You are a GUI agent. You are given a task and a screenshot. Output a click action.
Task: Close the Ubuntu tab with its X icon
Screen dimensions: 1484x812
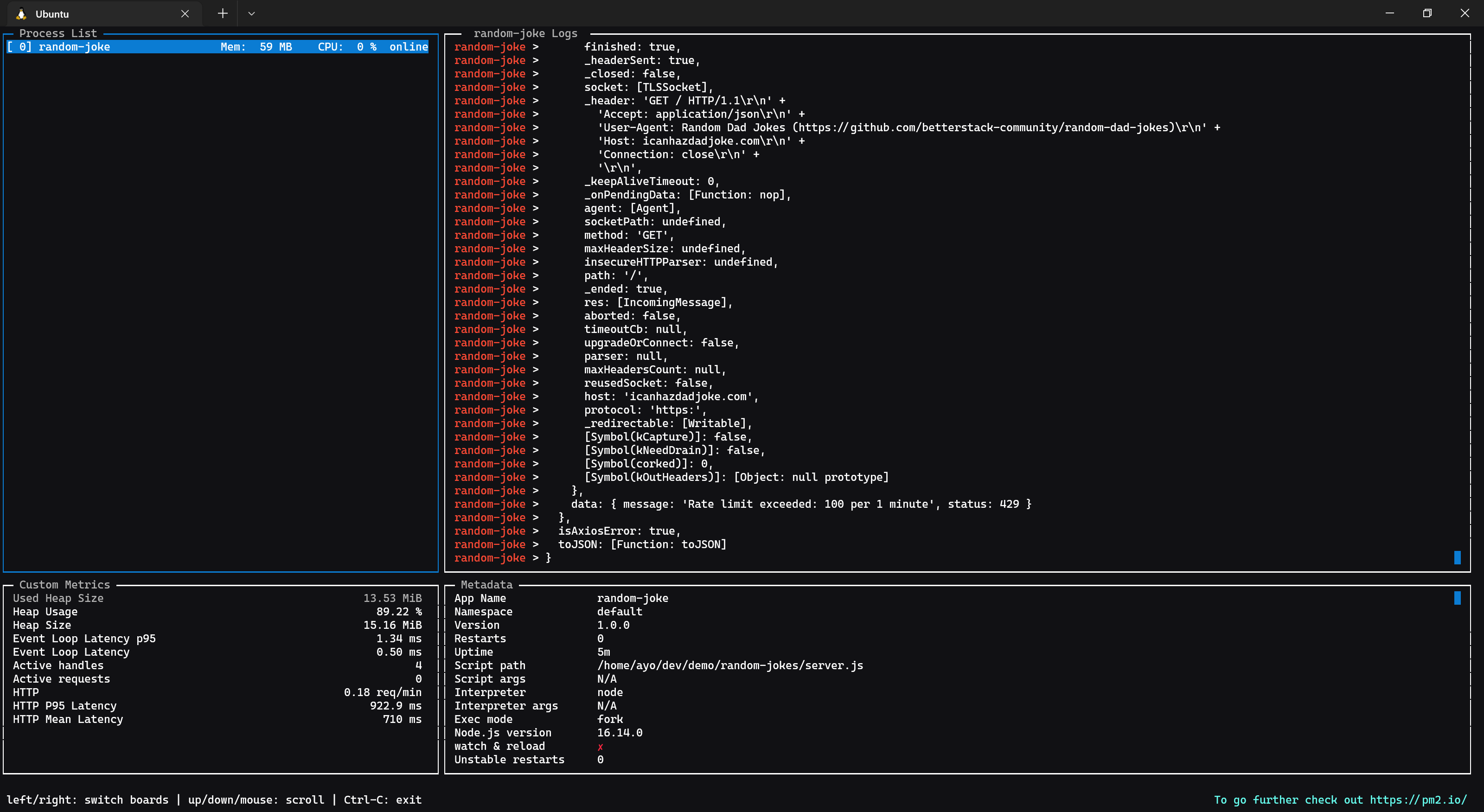[185, 13]
